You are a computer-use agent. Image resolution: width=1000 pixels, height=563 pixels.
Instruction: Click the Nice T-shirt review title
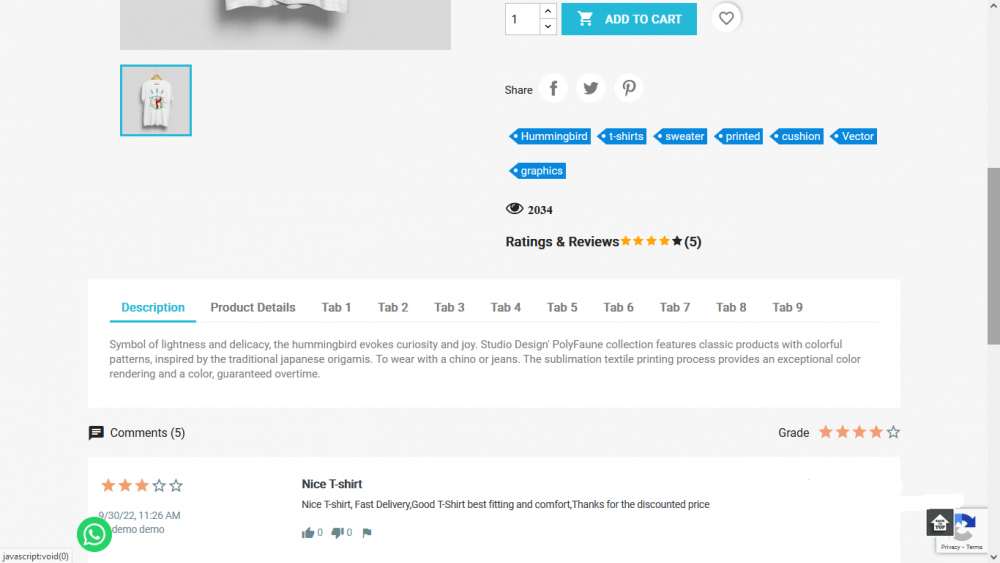(332, 484)
